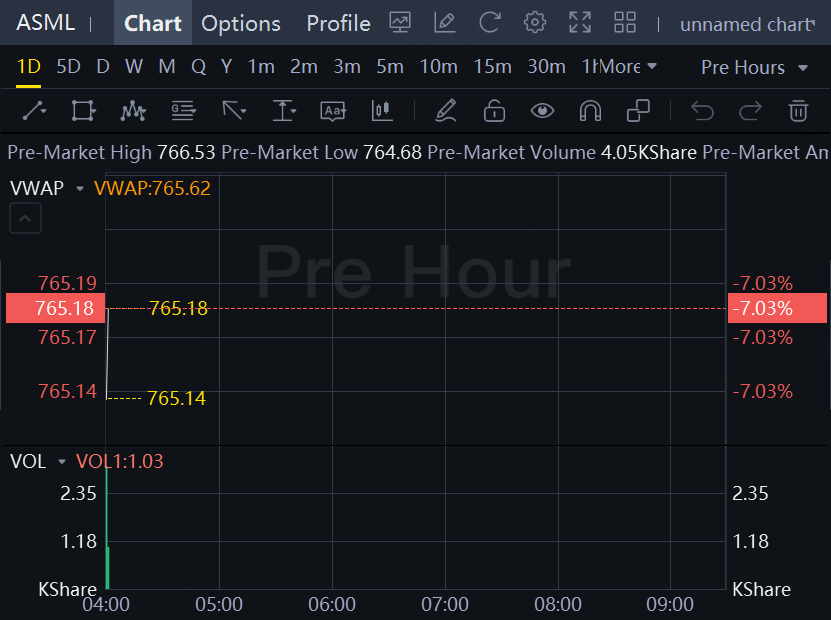Select the 15m interval
Viewport: 831px width, 620px height.
coord(492,67)
